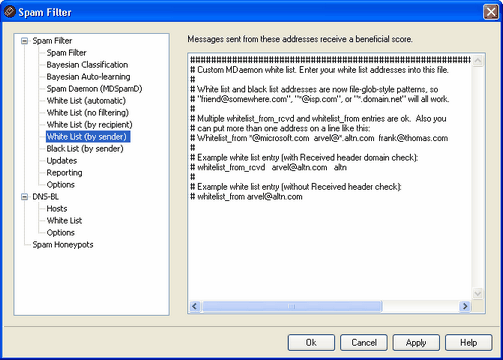Click 'can put more than one address' line
The height and width of the screenshot is (360, 503).
pyautogui.click(x=280, y=128)
